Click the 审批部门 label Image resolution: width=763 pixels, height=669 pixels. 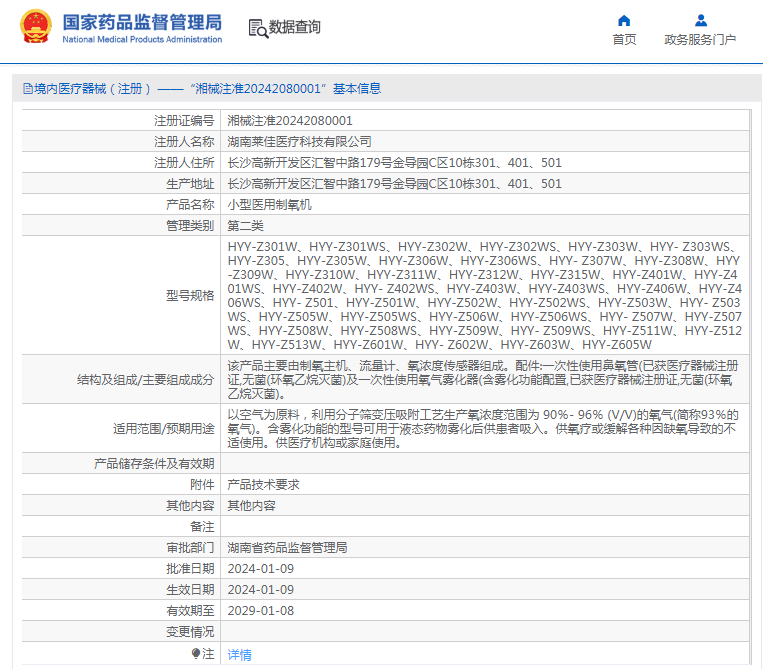(190, 548)
